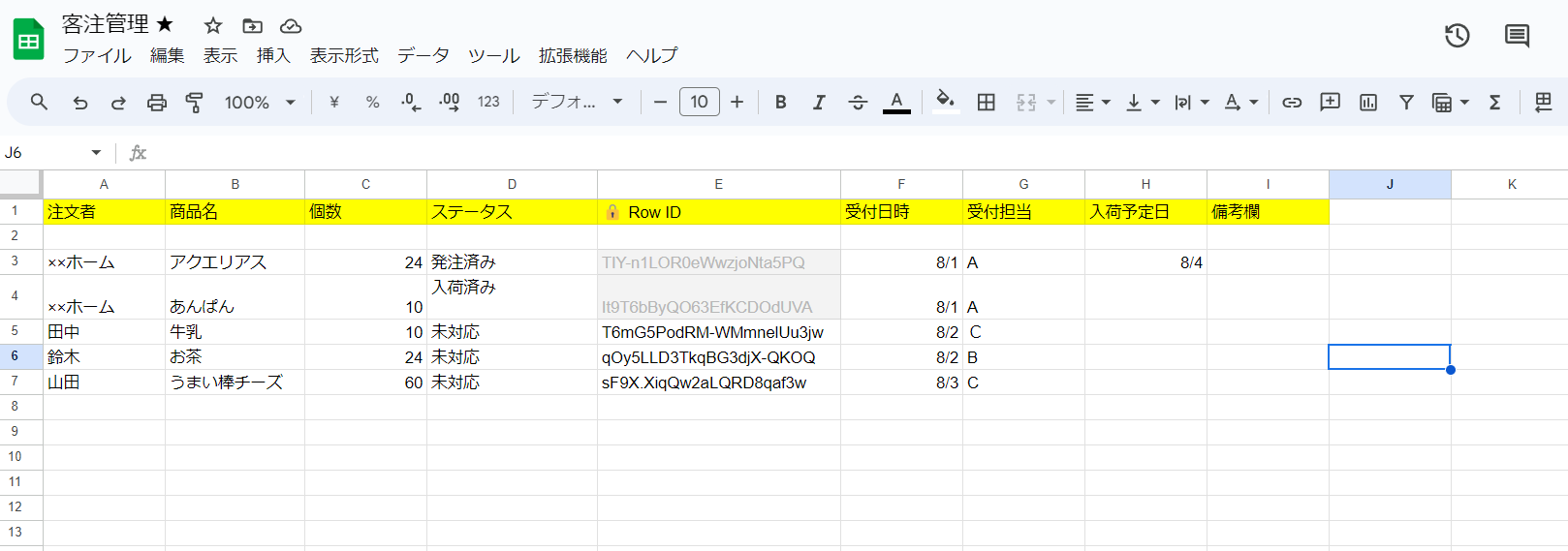The height and width of the screenshot is (551, 1568).
Task: Open horizontal align dropdown
Action: (x=1093, y=102)
